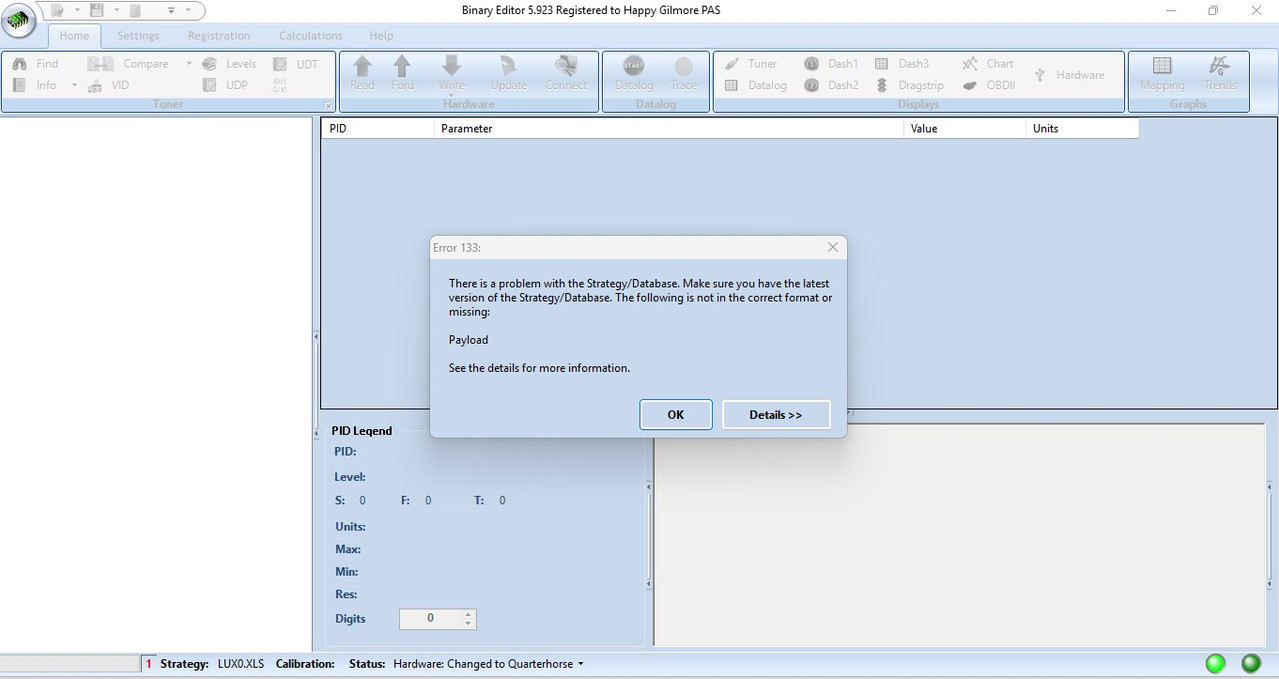
Task: Click the Ford upload arrow icon
Action: tap(402, 66)
